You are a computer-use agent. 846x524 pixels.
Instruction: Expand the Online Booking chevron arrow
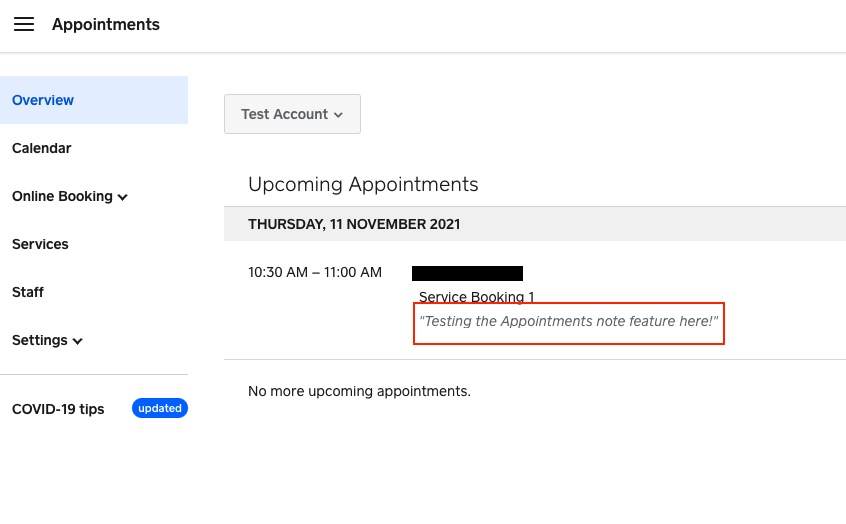tap(123, 197)
